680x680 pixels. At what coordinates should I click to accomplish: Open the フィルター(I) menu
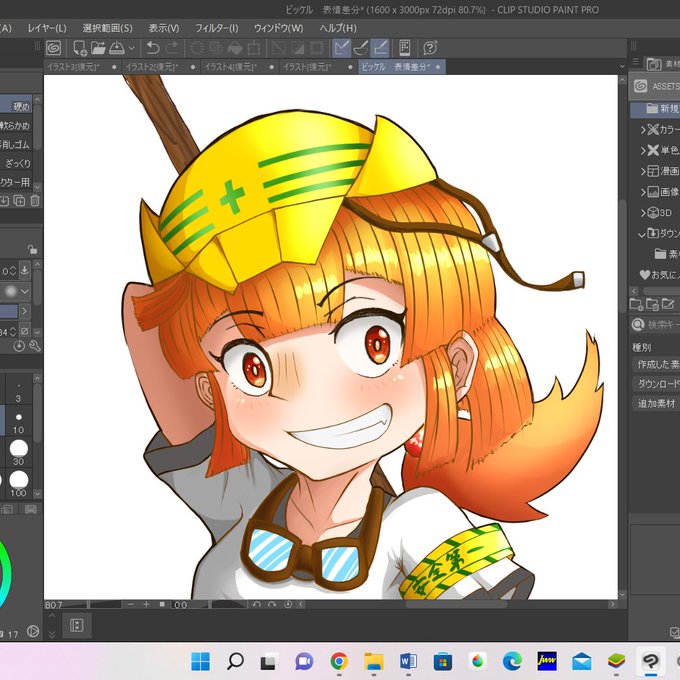[x=216, y=28]
